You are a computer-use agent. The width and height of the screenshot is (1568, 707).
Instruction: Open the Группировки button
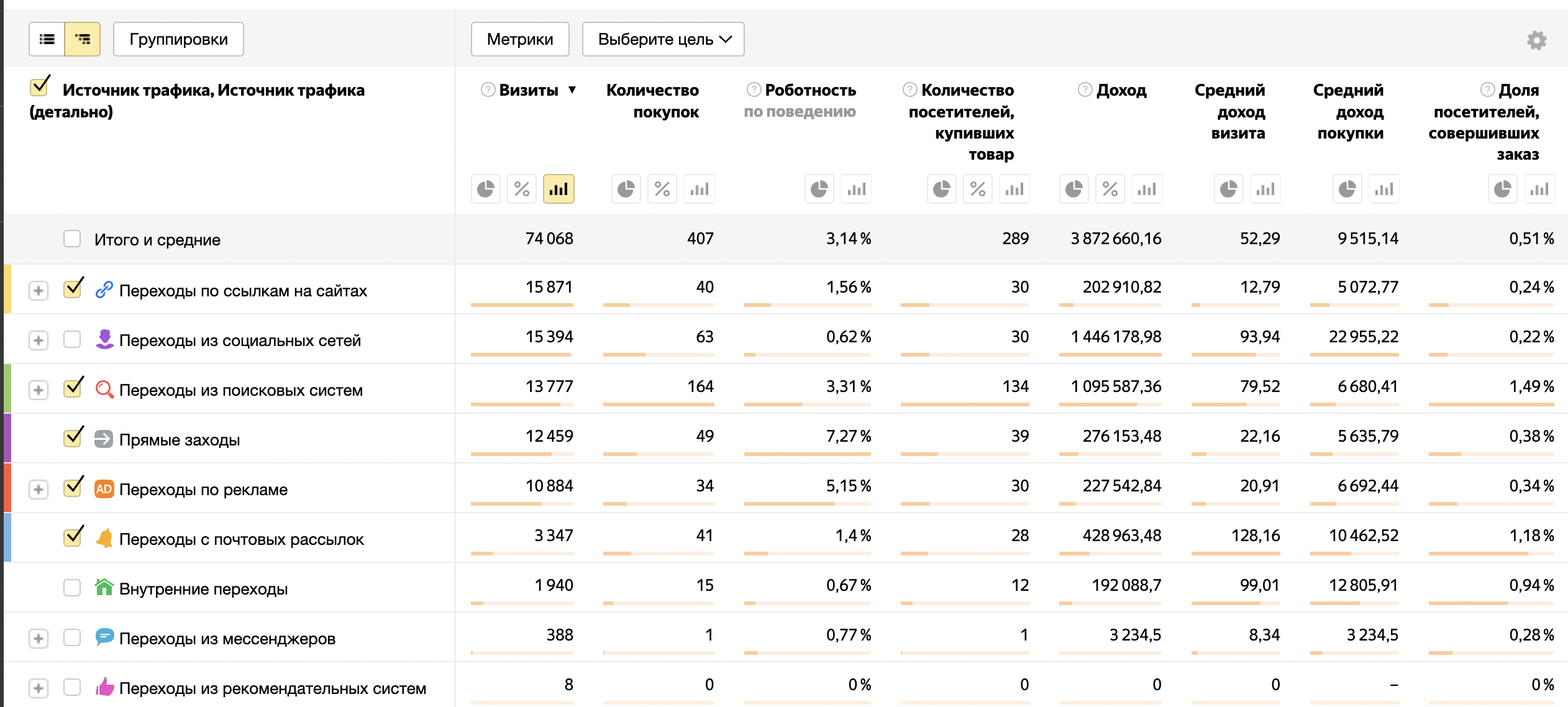click(178, 39)
